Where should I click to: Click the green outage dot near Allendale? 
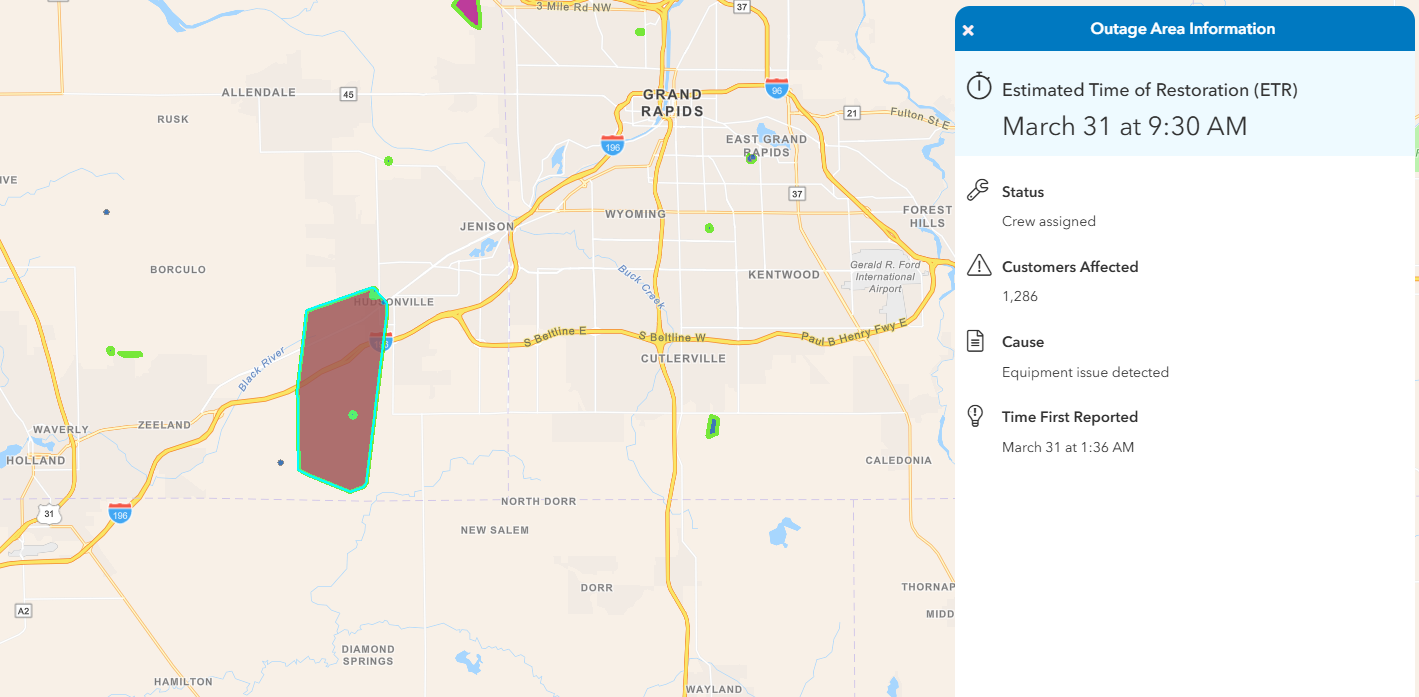(x=389, y=160)
